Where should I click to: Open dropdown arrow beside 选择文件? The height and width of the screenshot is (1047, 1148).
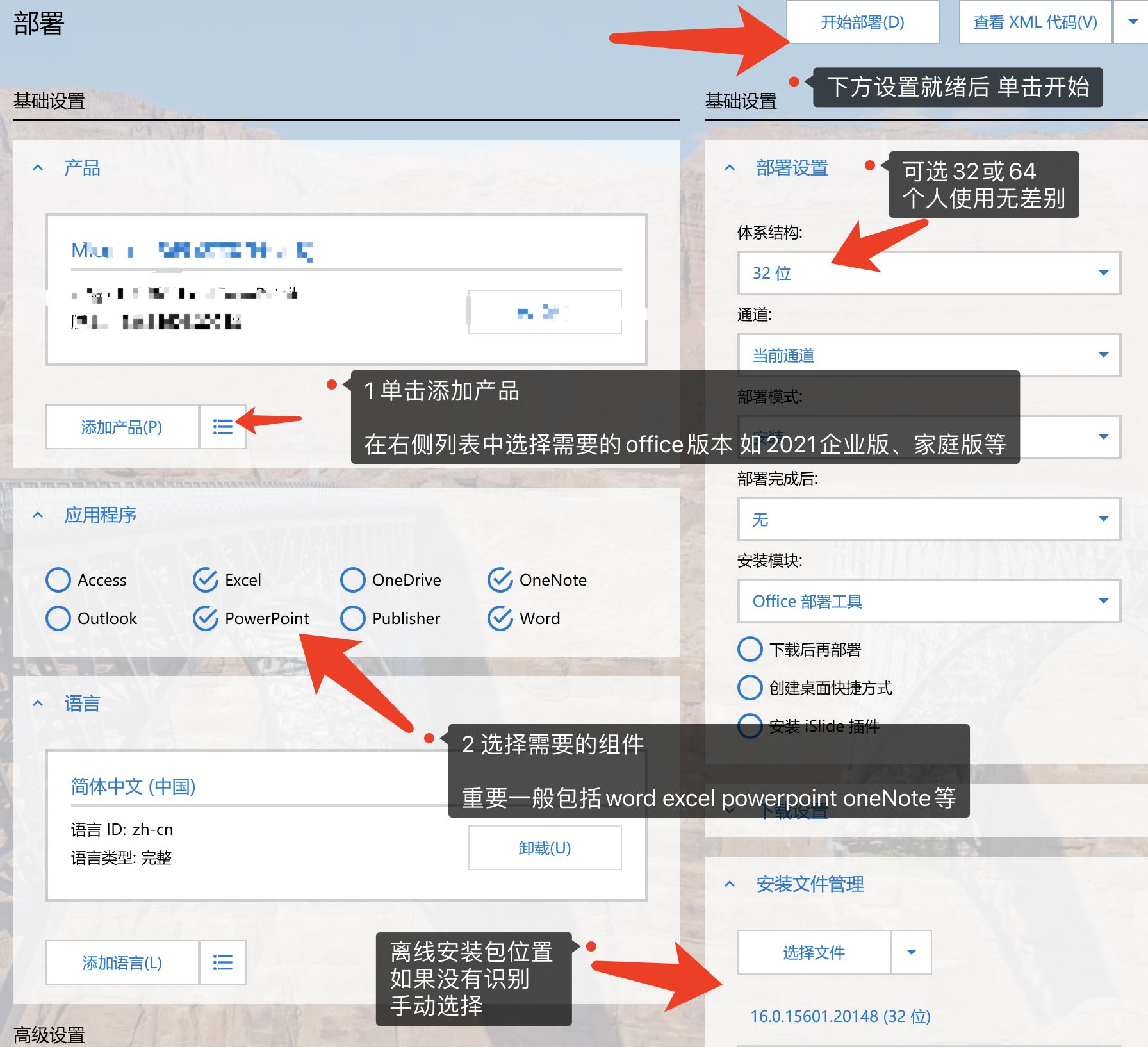tap(912, 952)
